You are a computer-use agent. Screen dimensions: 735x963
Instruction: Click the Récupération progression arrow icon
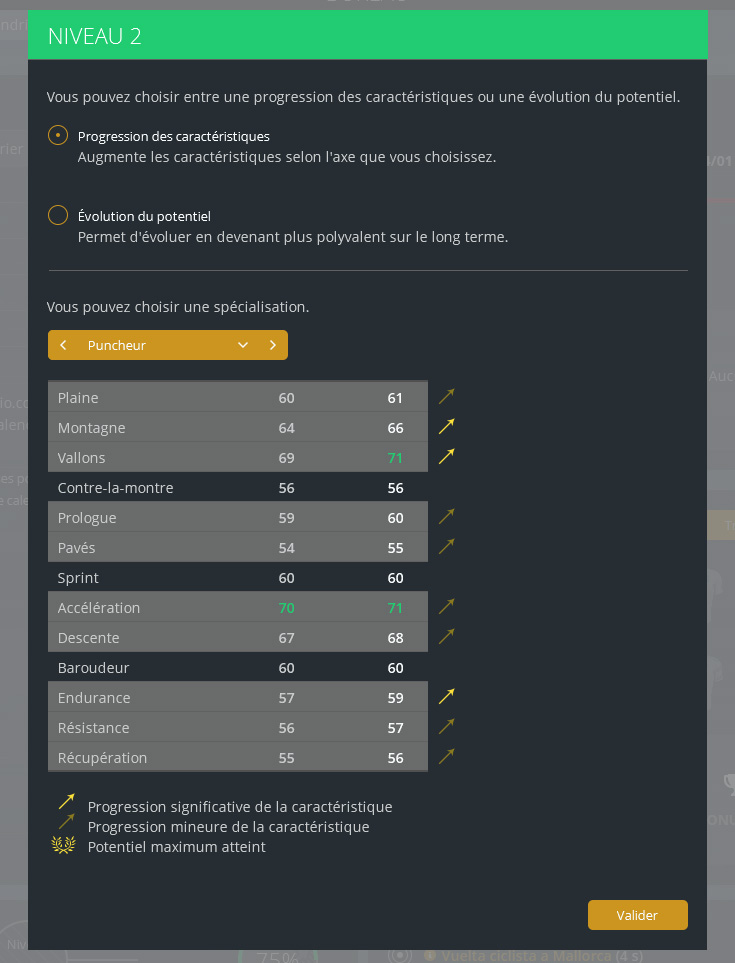(446, 757)
